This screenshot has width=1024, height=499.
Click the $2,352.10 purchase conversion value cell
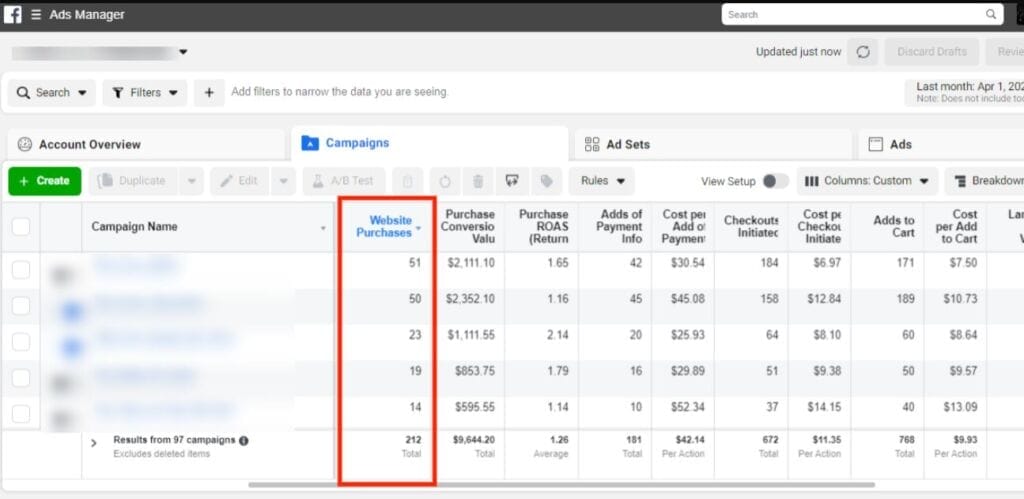click(470, 298)
